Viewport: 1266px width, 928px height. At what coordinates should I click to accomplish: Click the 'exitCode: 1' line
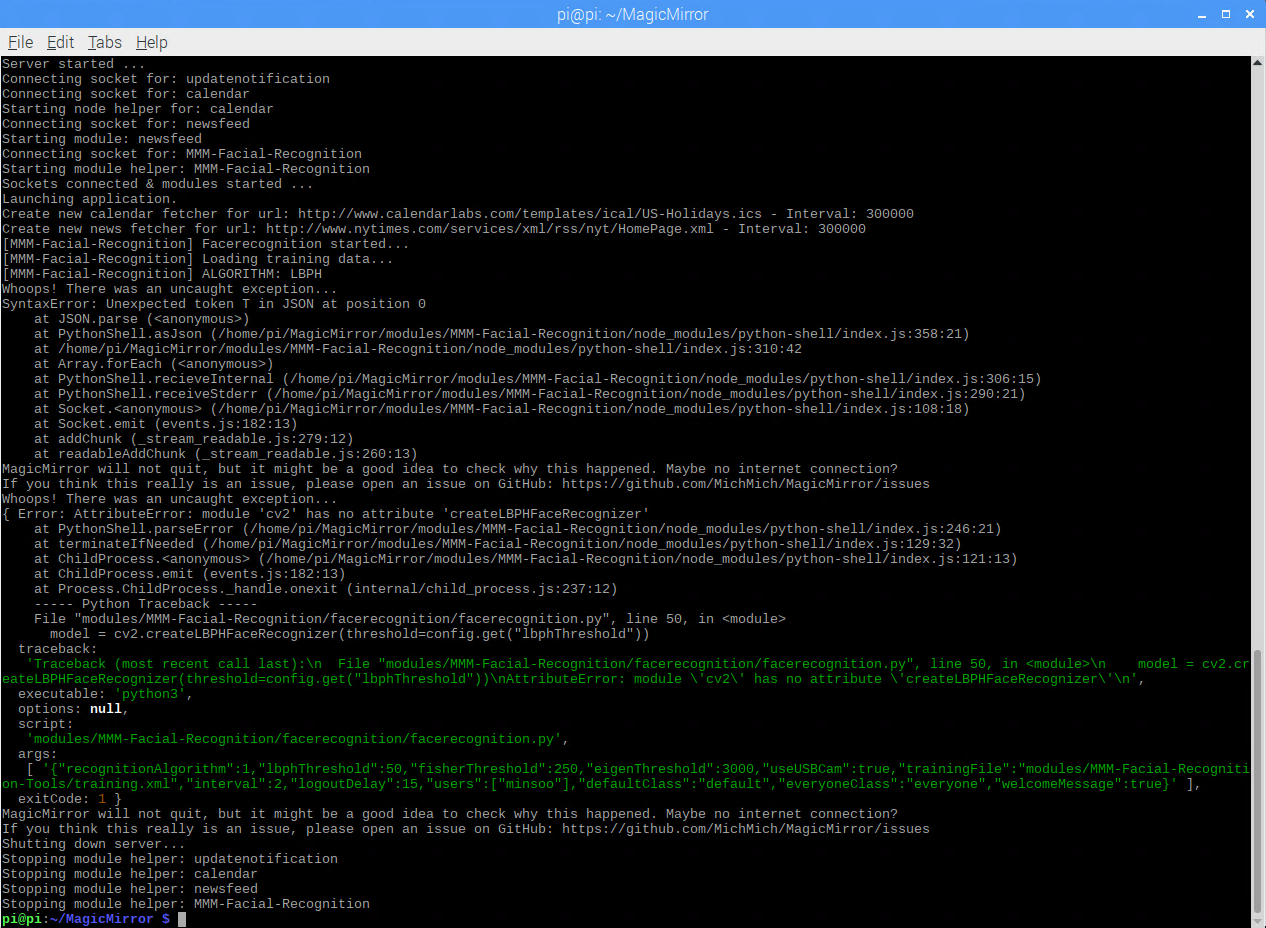coord(70,799)
